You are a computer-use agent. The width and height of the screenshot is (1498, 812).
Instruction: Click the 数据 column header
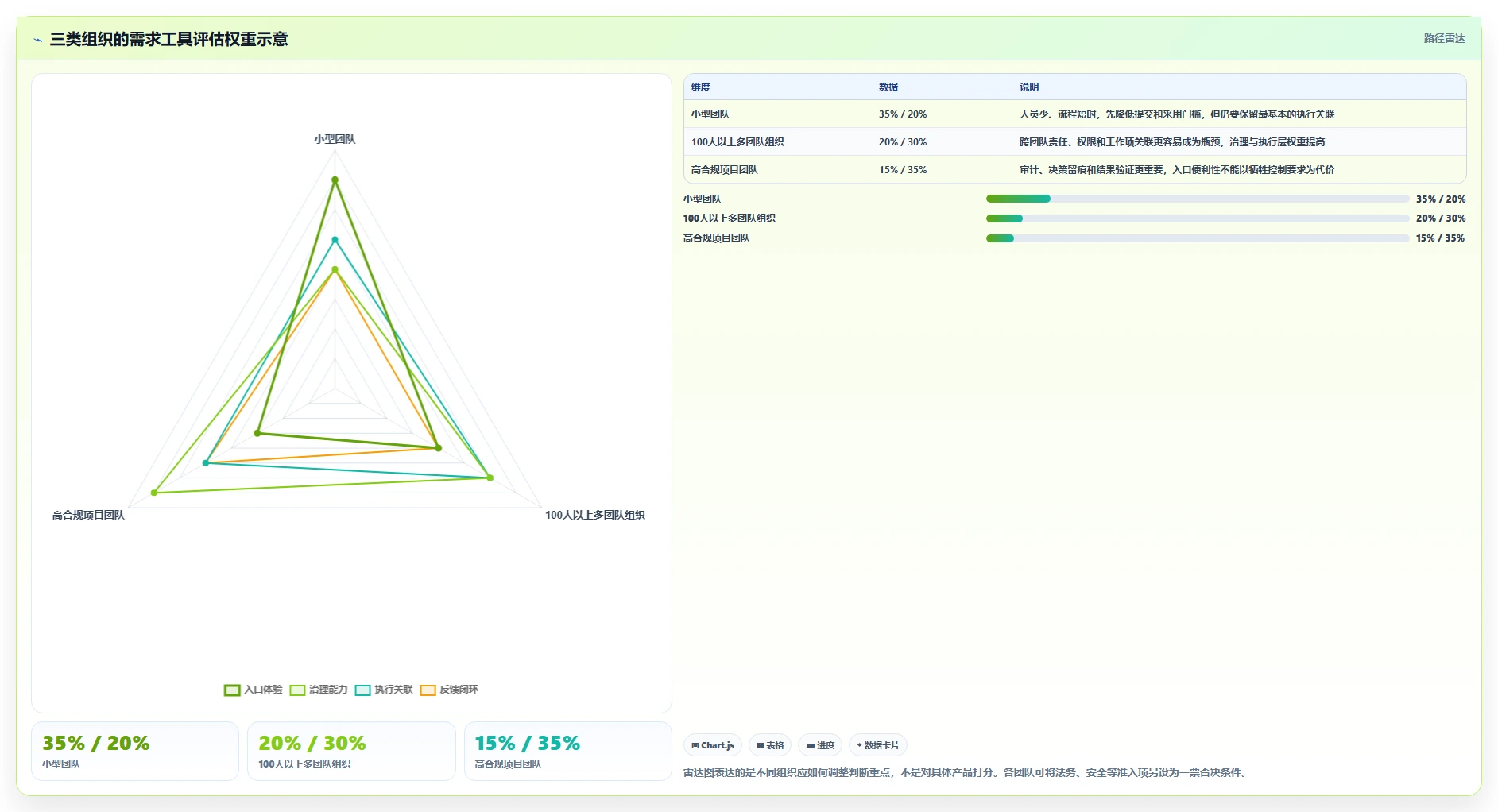[888, 87]
